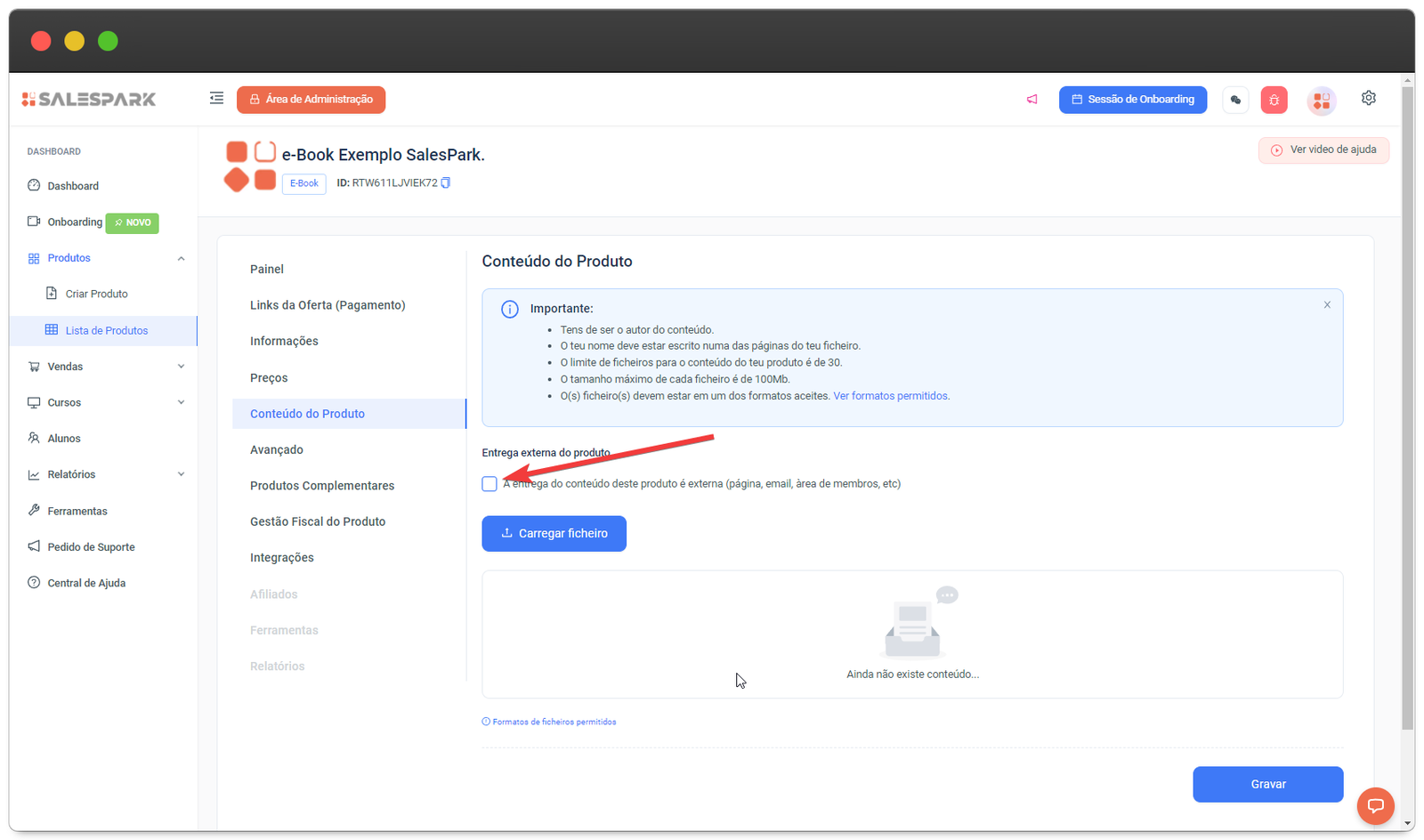Collapse the Produtos sidebar section
The image size is (1424, 840).
181,259
